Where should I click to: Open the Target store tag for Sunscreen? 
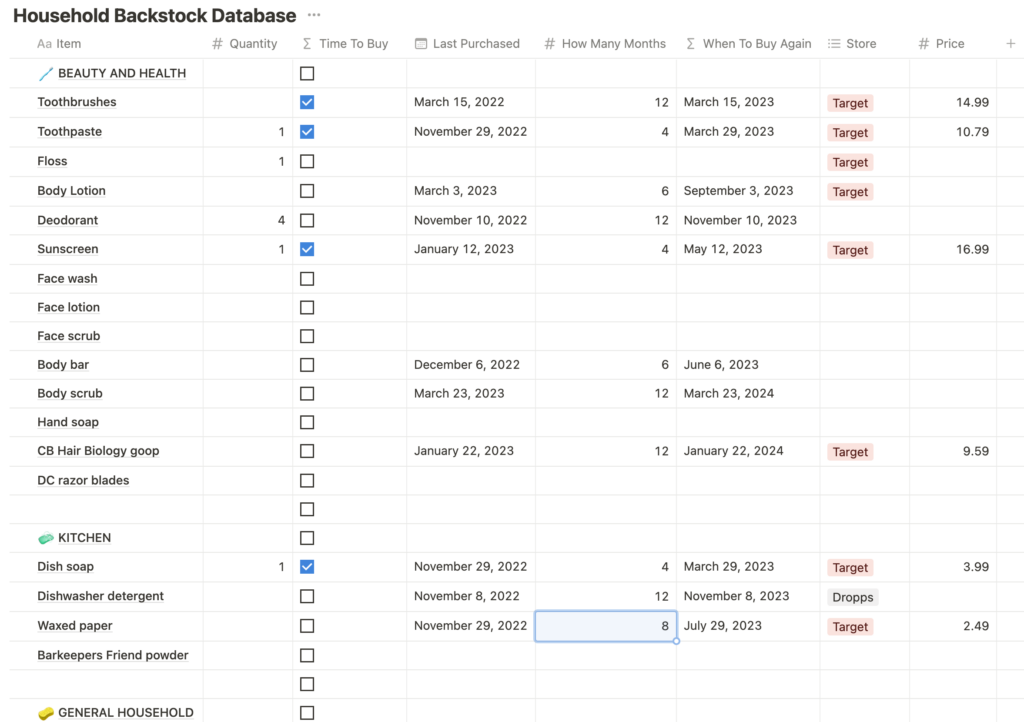(850, 250)
